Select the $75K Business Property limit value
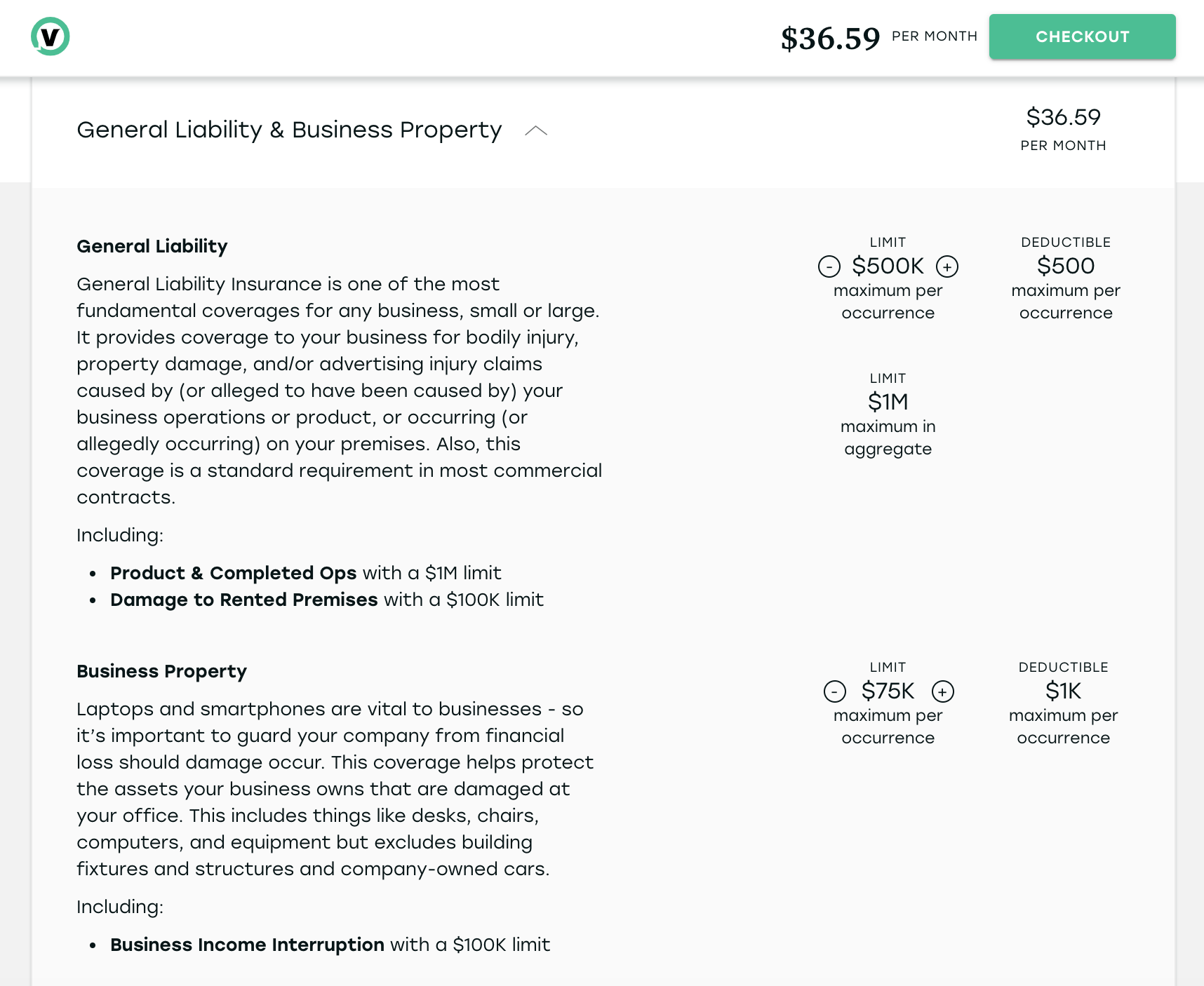The height and width of the screenshot is (986, 1204). (x=888, y=691)
